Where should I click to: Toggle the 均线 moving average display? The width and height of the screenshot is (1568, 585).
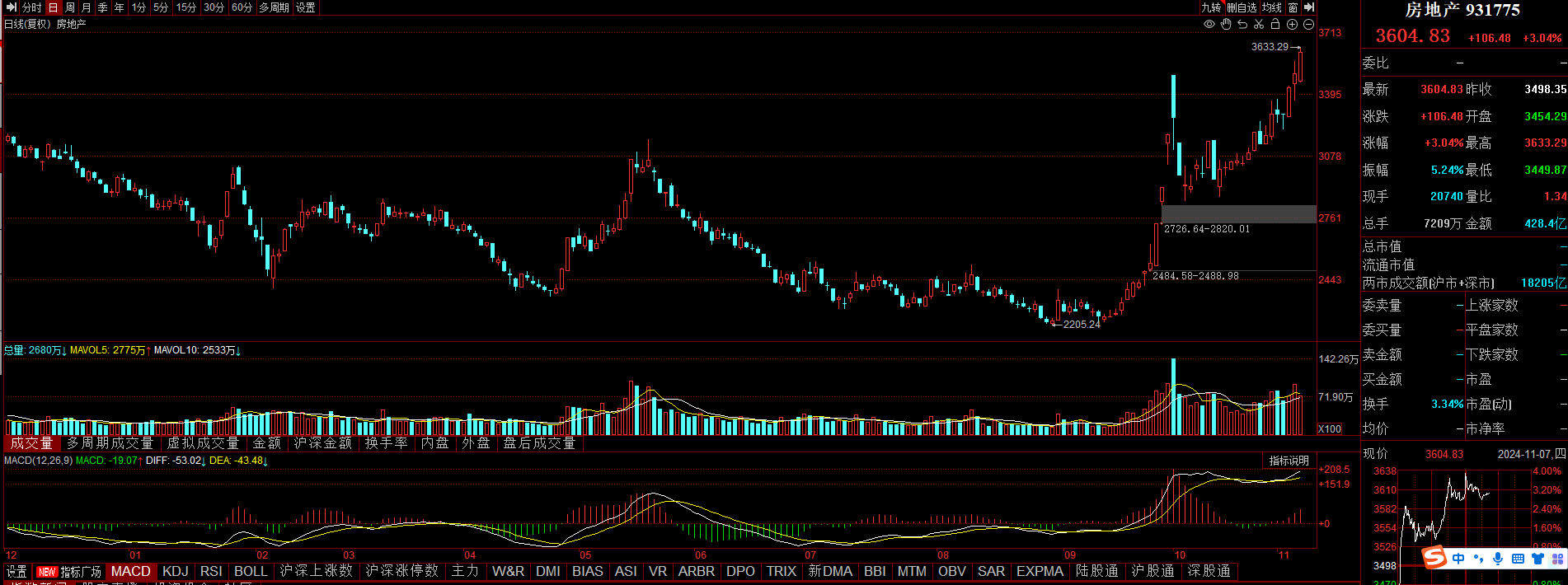pos(1273,7)
